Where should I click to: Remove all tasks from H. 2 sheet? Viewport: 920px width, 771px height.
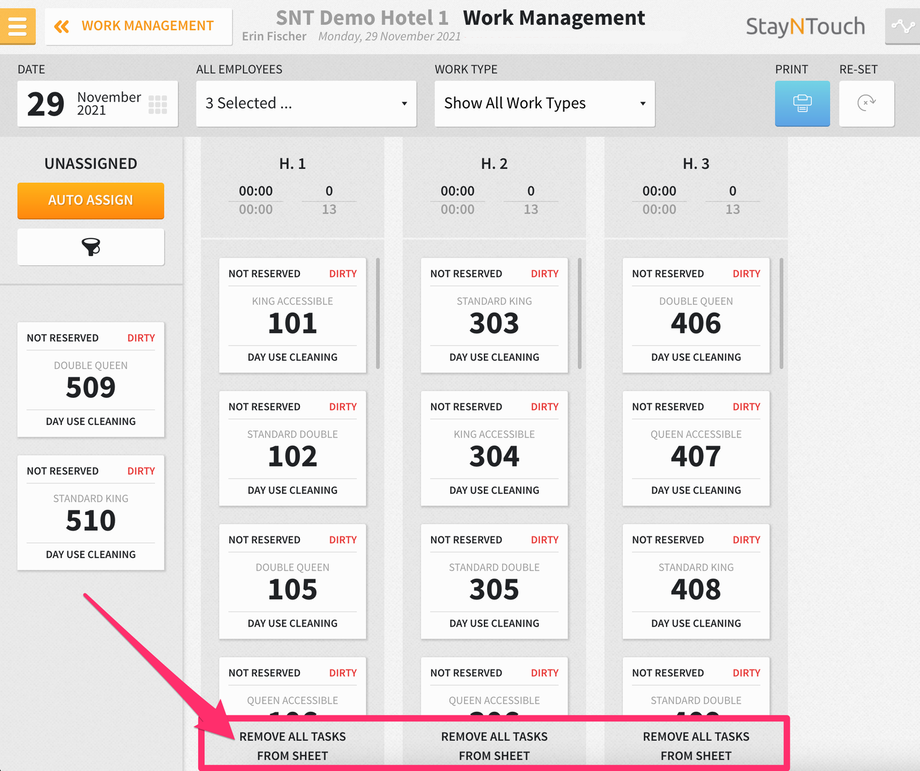pos(494,746)
